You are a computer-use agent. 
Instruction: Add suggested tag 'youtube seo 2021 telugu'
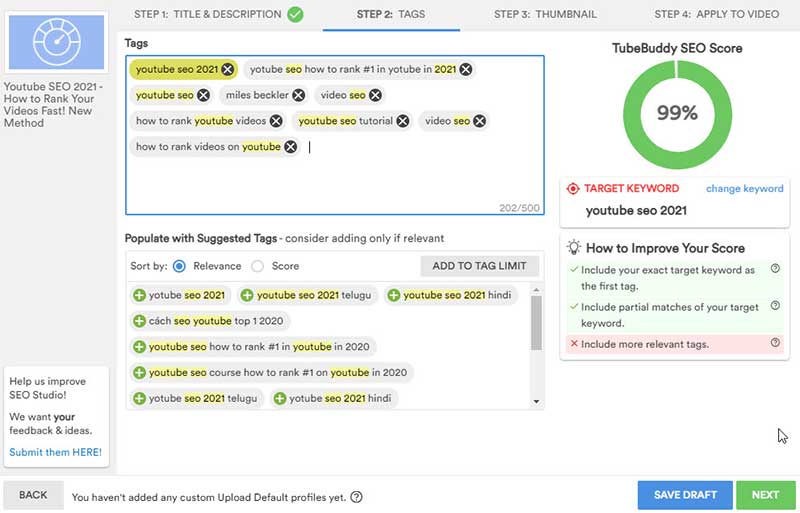[x=247, y=295]
